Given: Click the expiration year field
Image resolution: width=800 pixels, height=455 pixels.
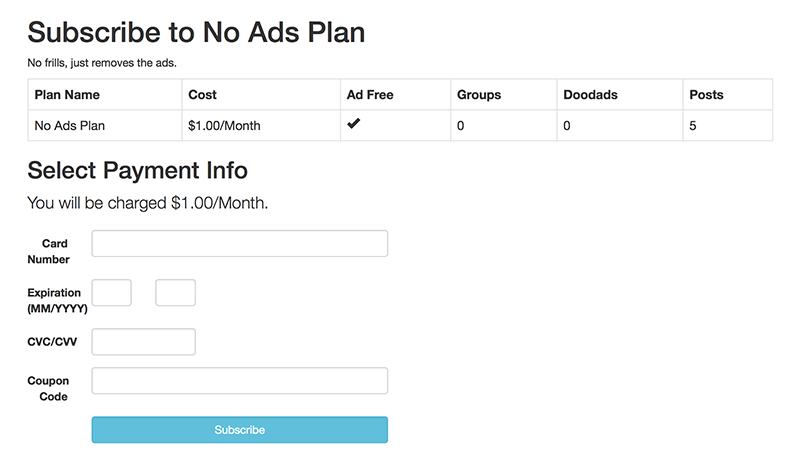Looking at the screenshot, I should click(x=175, y=293).
